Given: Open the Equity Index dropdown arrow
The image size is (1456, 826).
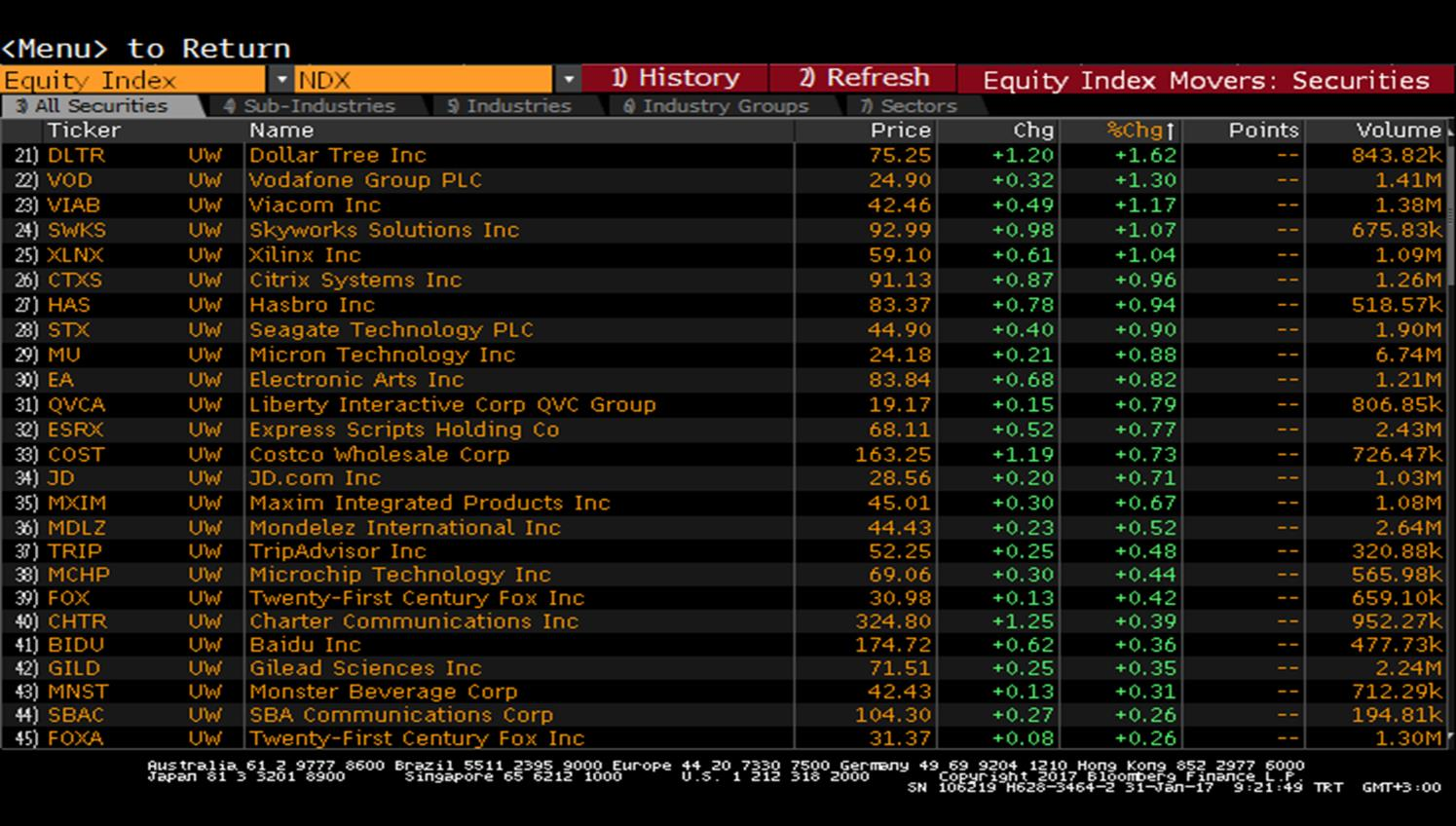Looking at the screenshot, I should point(280,80).
